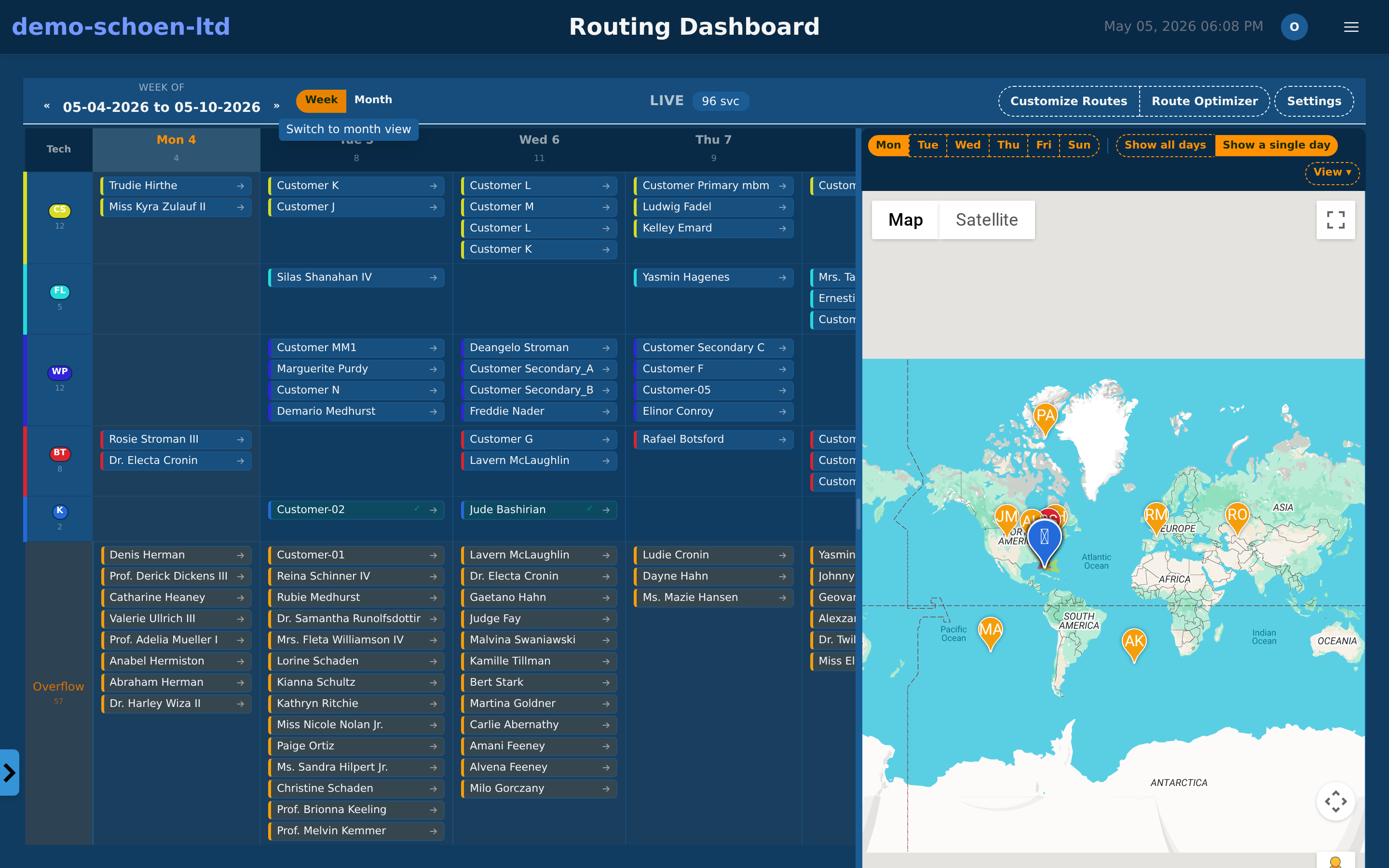Click the MA map marker in Pacific

(990, 633)
